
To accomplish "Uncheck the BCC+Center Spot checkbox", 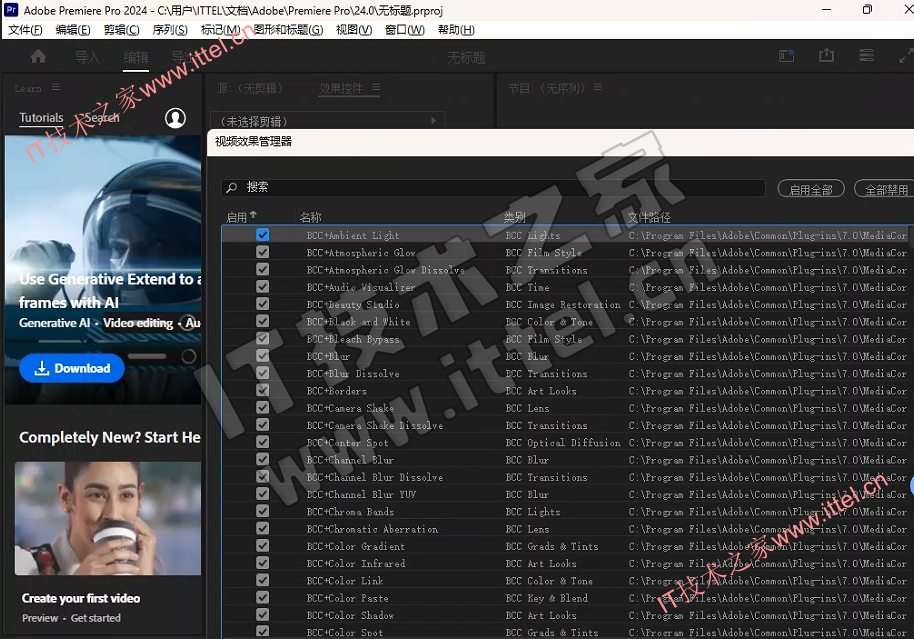I will click(263, 442).
